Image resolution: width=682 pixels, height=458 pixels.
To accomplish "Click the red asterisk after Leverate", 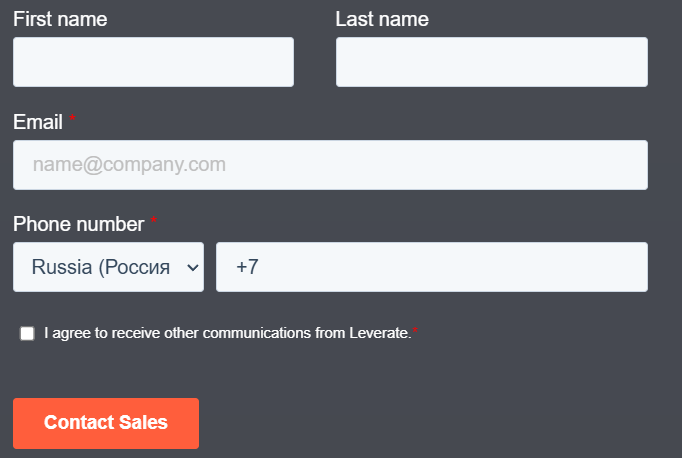I will (x=416, y=331).
